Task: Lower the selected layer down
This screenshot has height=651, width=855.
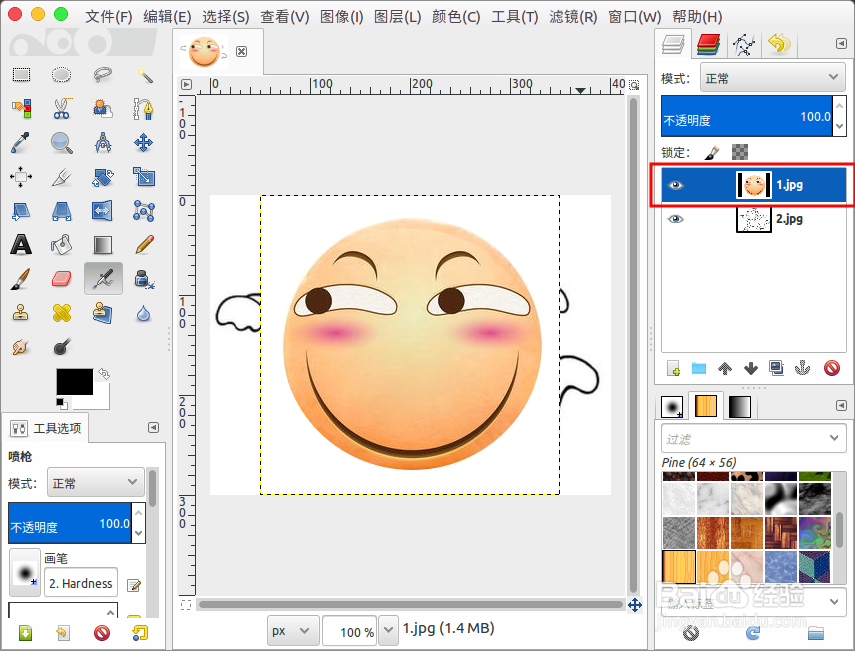Action: (751, 369)
